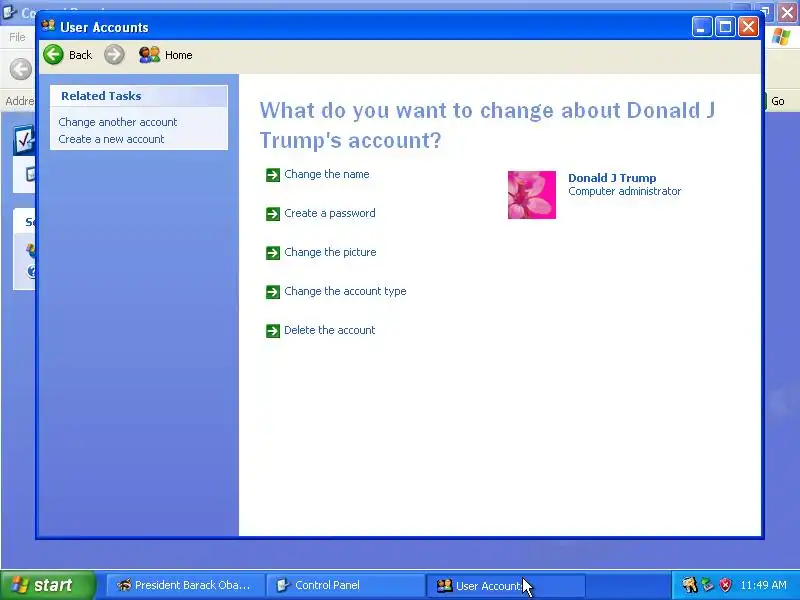Click the green arrow beside Change the account type
The width and height of the screenshot is (800, 600).
click(273, 292)
